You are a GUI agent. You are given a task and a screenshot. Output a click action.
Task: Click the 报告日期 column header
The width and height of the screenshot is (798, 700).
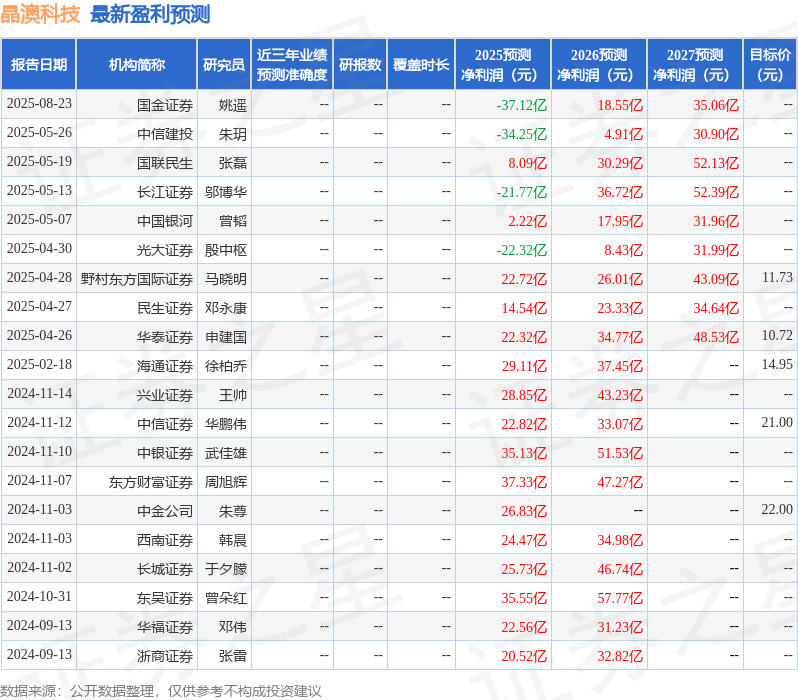[x=39, y=65]
